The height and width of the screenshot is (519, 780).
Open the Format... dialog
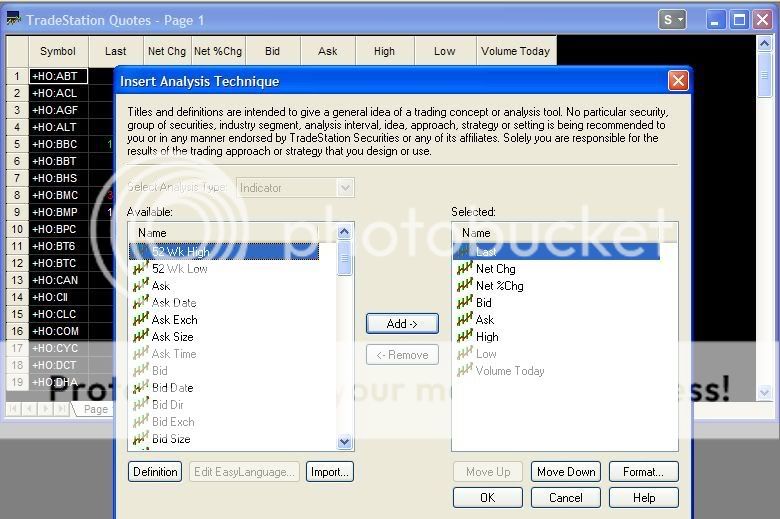(644, 472)
